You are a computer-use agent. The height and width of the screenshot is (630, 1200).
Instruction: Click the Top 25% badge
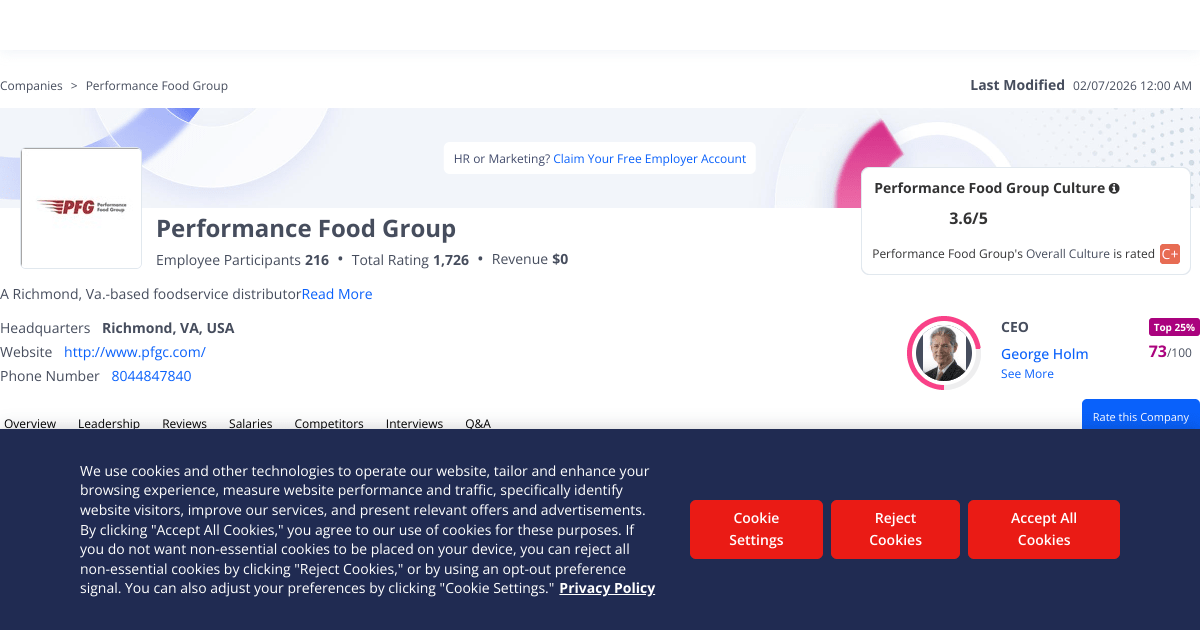(1174, 327)
